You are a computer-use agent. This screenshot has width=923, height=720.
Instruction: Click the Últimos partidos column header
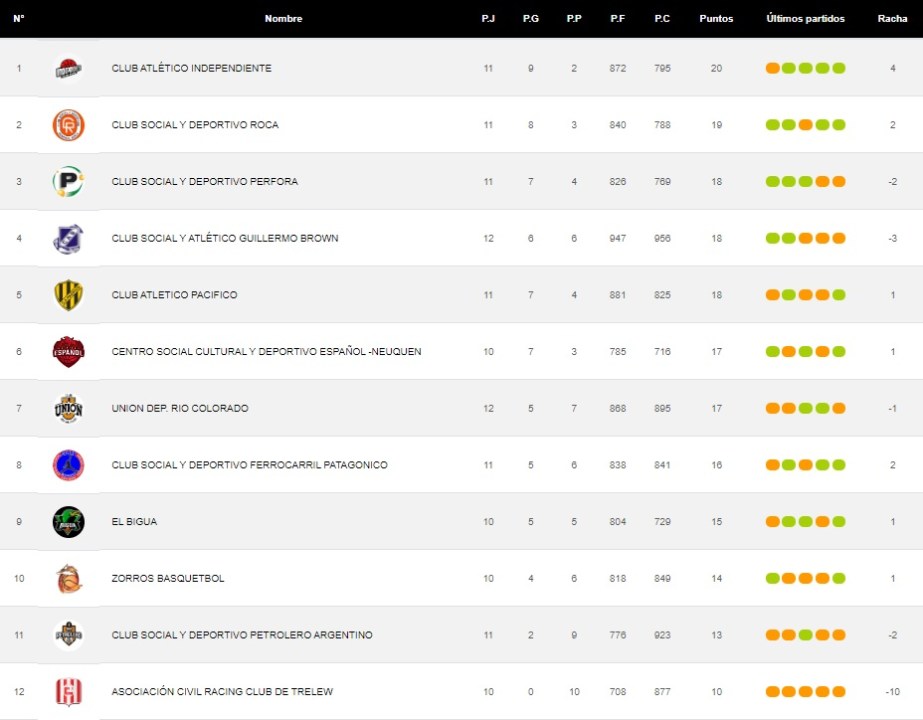(x=805, y=19)
